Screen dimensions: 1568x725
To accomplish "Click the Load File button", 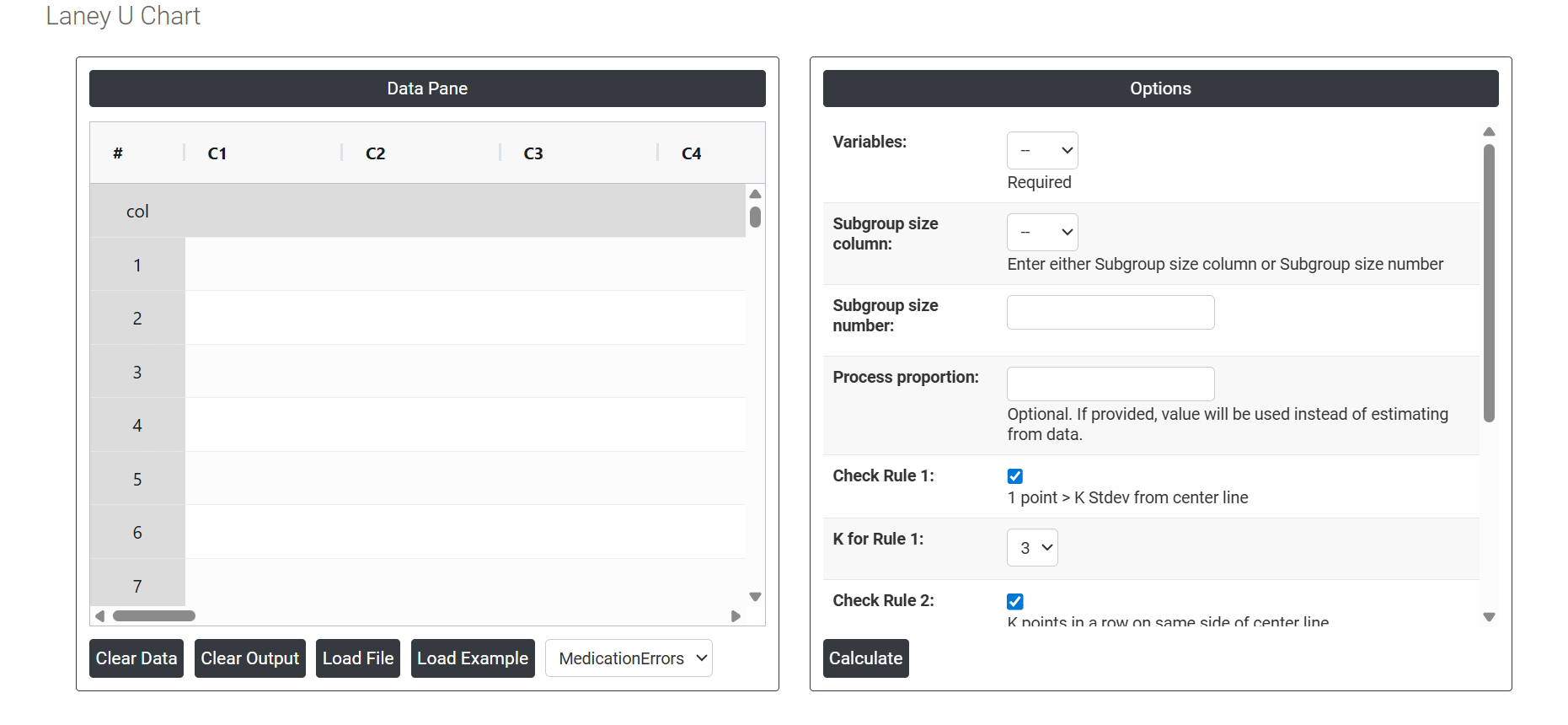I will coord(358,658).
